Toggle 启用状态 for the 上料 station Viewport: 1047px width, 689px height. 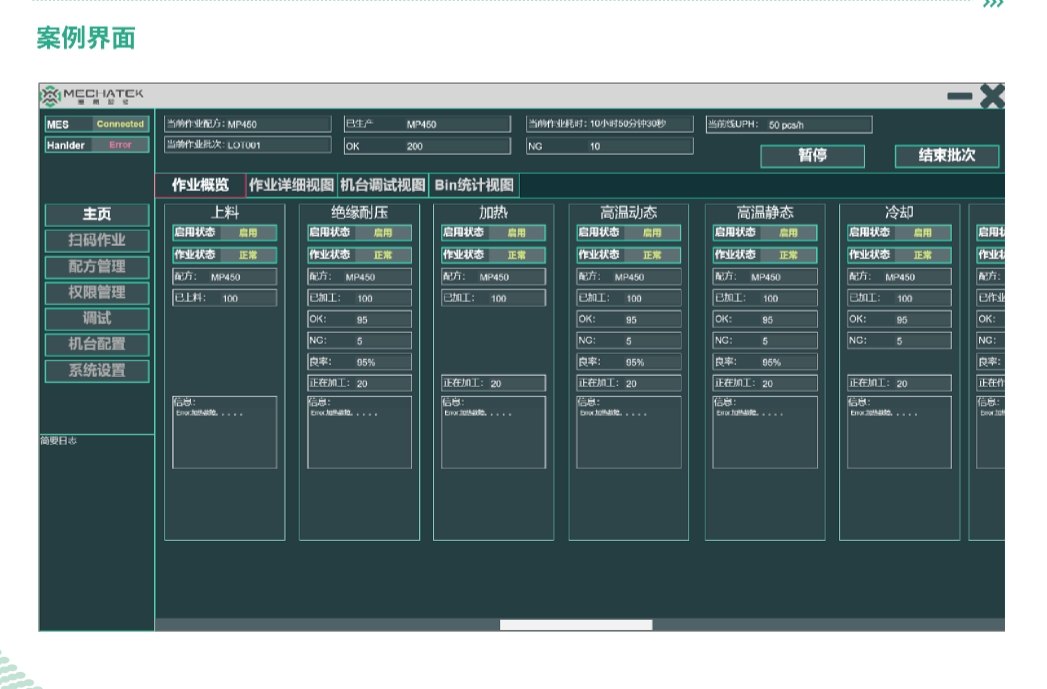point(225,232)
